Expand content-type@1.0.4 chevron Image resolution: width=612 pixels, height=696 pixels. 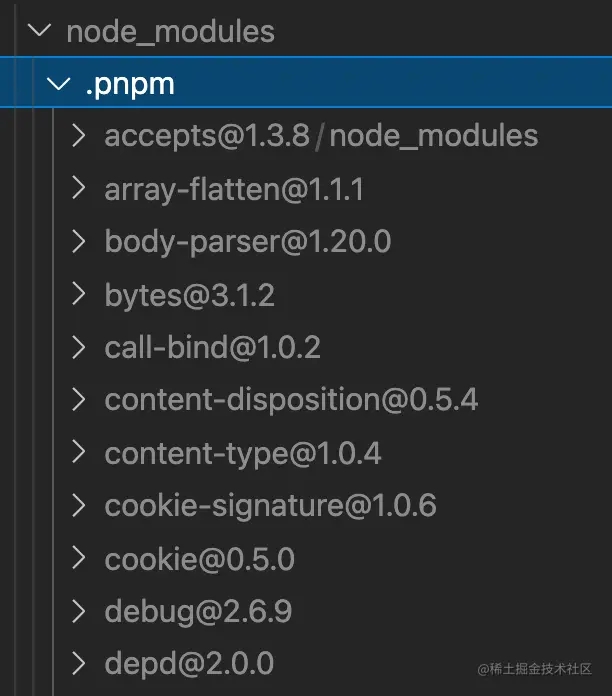pos(79,452)
